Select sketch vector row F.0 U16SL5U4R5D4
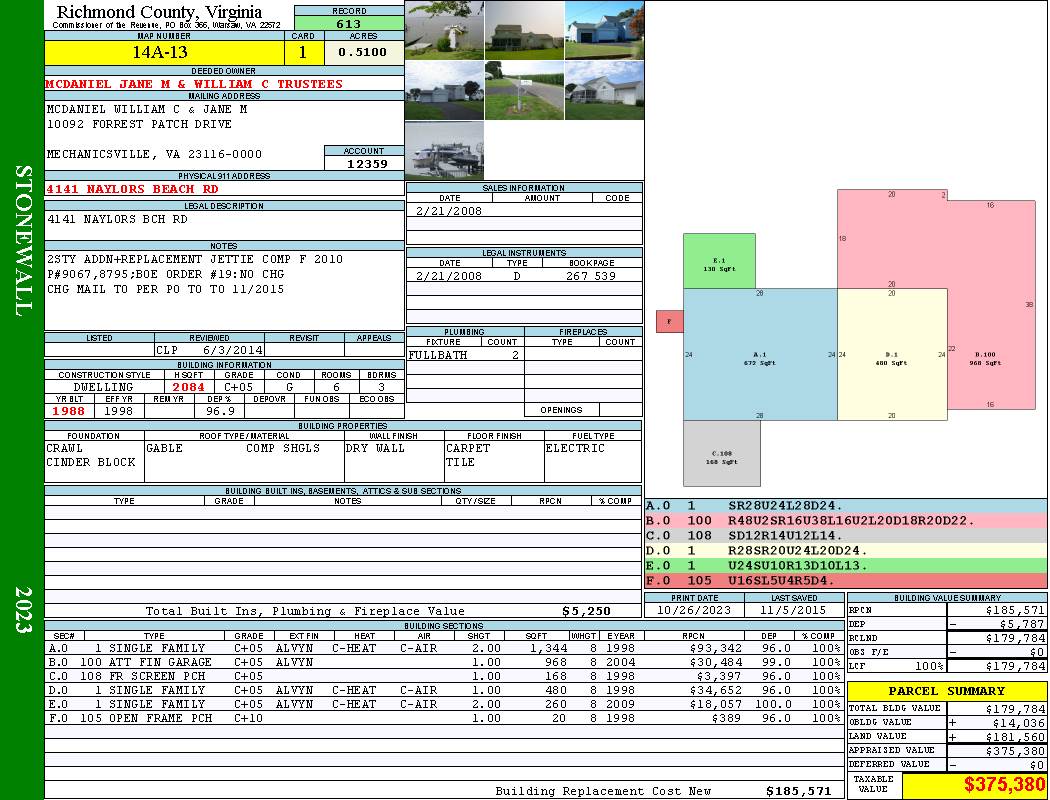Viewport: 1050px width, 800px height. pyautogui.click(x=846, y=580)
